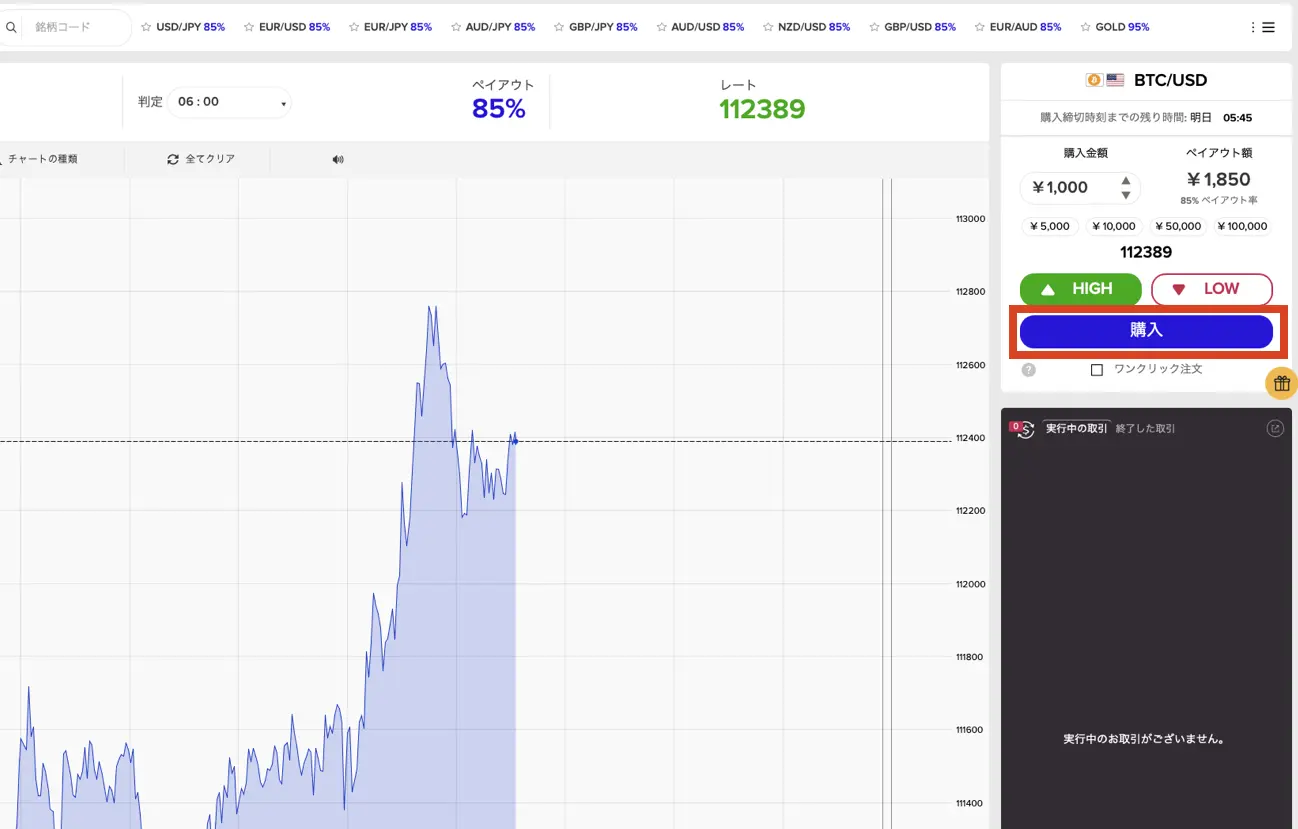The height and width of the screenshot is (829, 1298).
Task: Star USD/JPY as favorite
Action: point(146,27)
